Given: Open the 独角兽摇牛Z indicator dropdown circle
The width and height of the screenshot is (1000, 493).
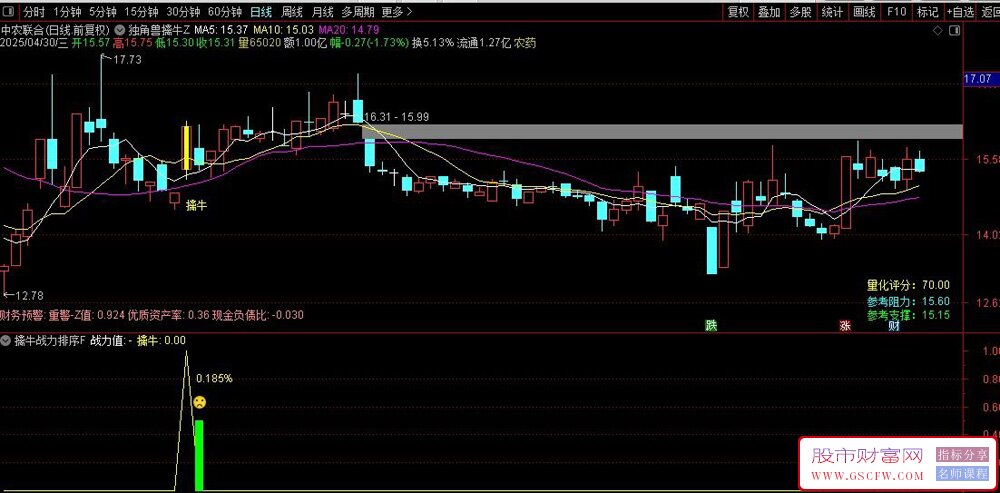Looking at the screenshot, I should coord(121,30).
